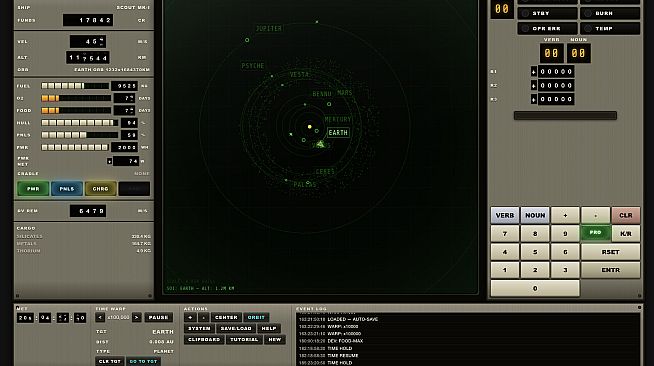Viewport: 654px width, 366px height.
Task: Open the TUTORIAL
Action: point(244,339)
